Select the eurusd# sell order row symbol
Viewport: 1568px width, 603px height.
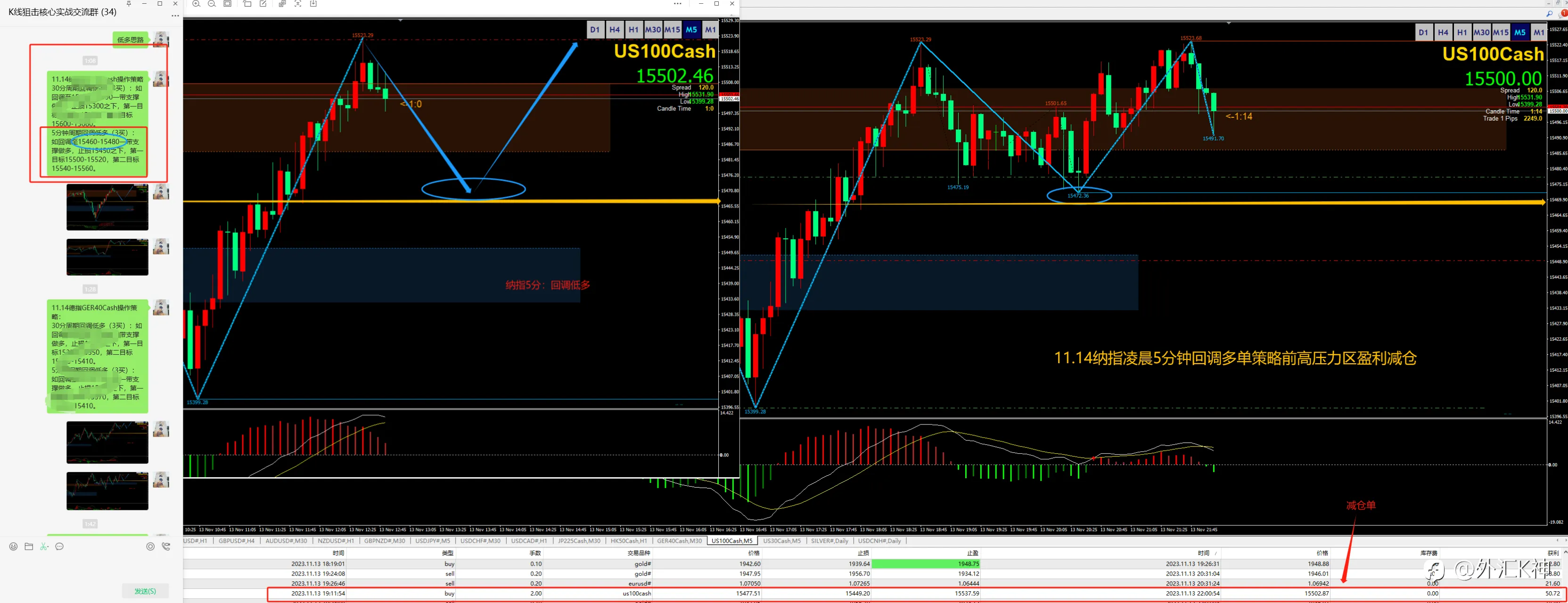639,584
